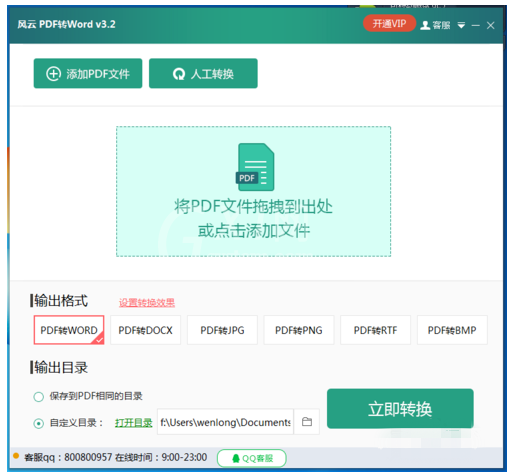The height and width of the screenshot is (476, 509).
Task: Click the 打开目录 link
Action: (133, 423)
